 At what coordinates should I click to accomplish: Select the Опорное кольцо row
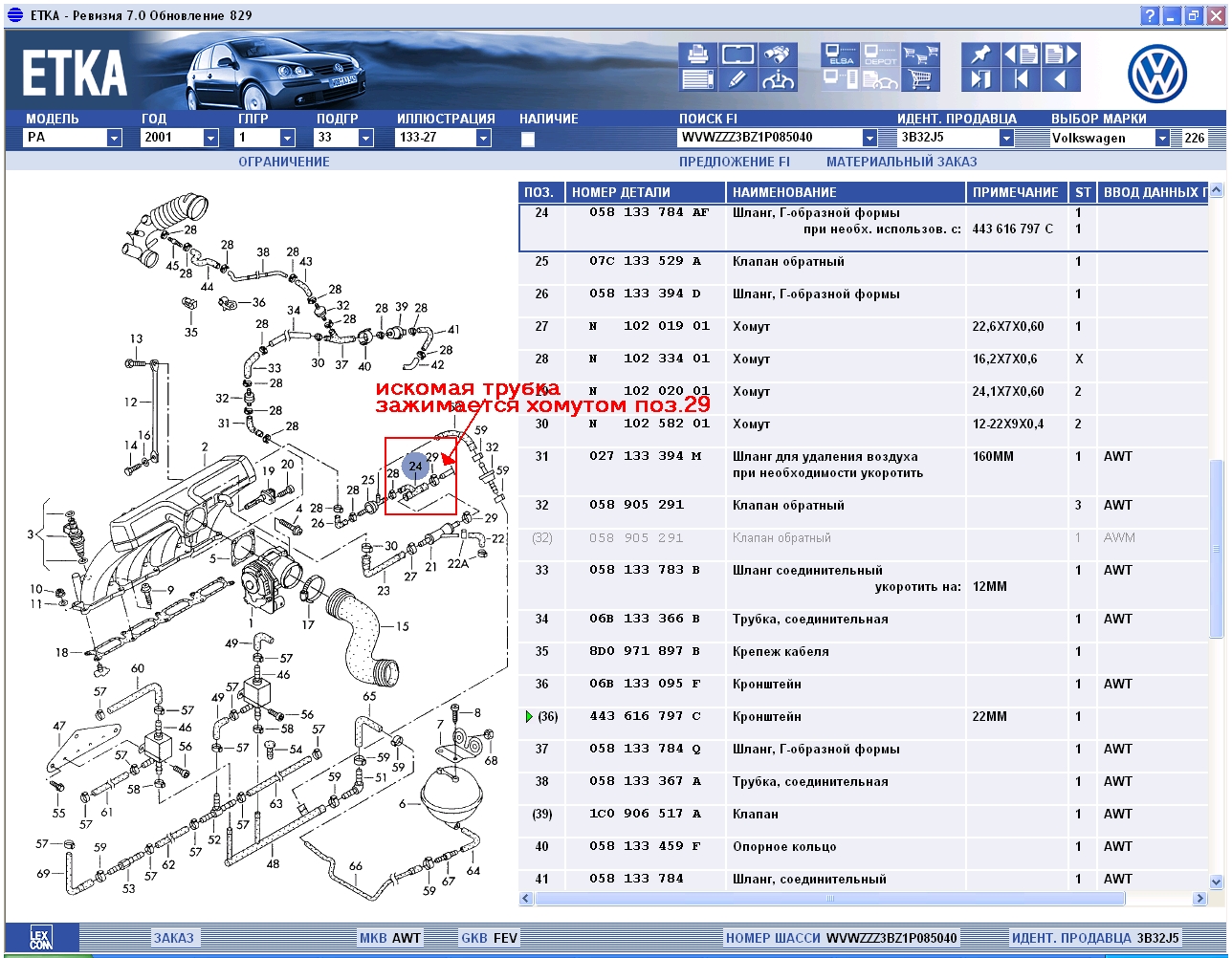coord(864,846)
